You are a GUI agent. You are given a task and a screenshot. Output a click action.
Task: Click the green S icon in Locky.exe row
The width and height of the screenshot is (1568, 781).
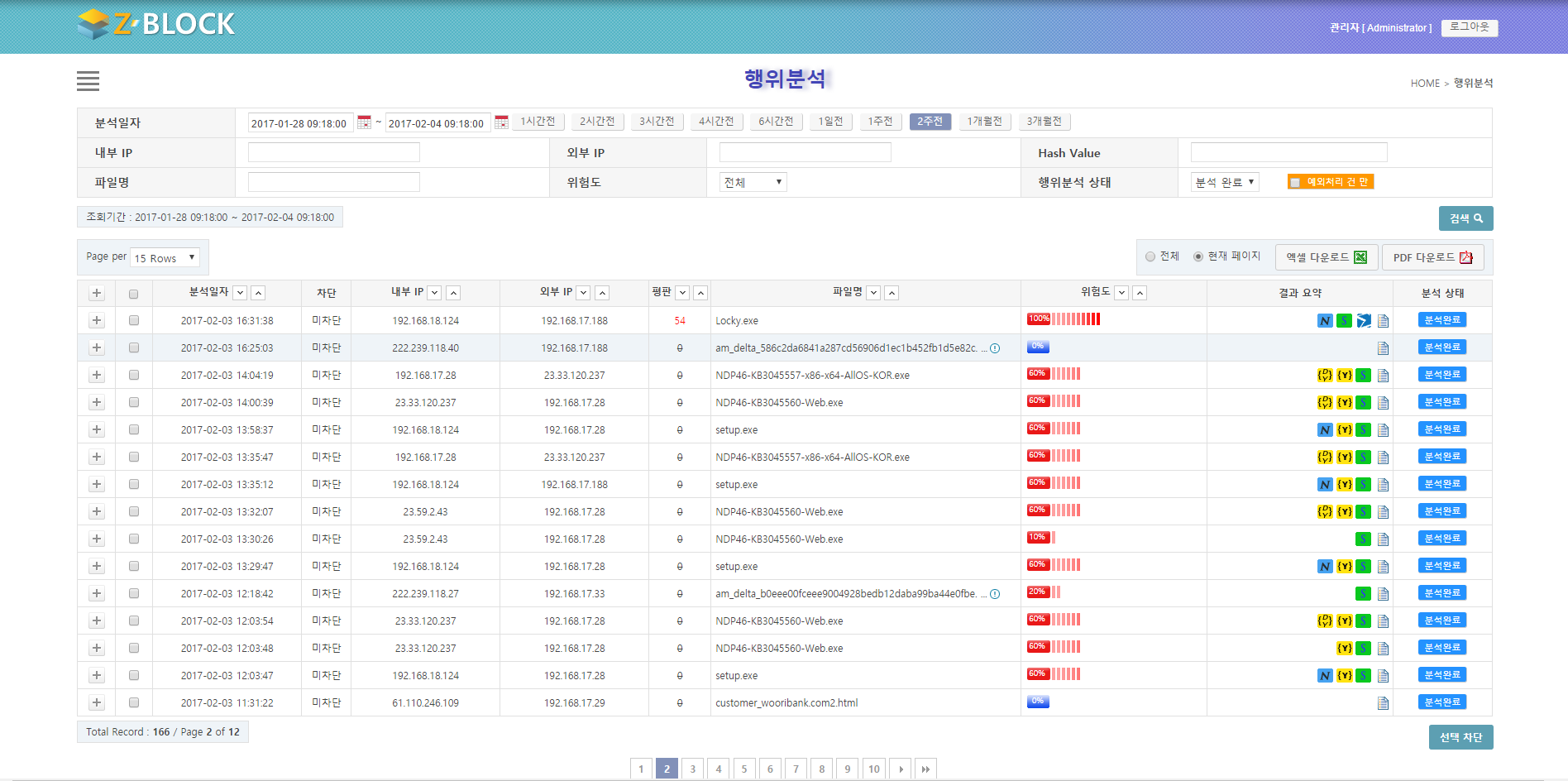[1344, 321]
